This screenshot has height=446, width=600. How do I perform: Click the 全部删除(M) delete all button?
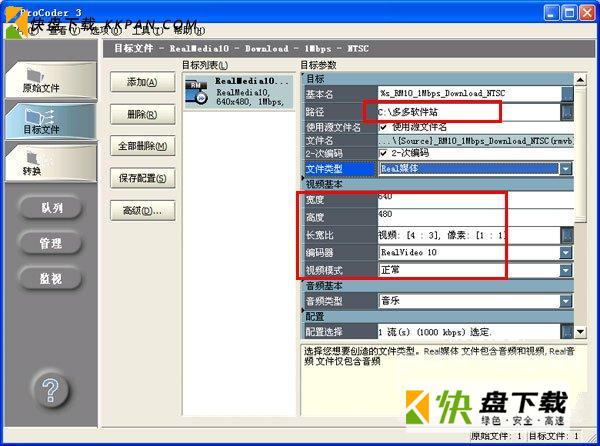(142, 146)
